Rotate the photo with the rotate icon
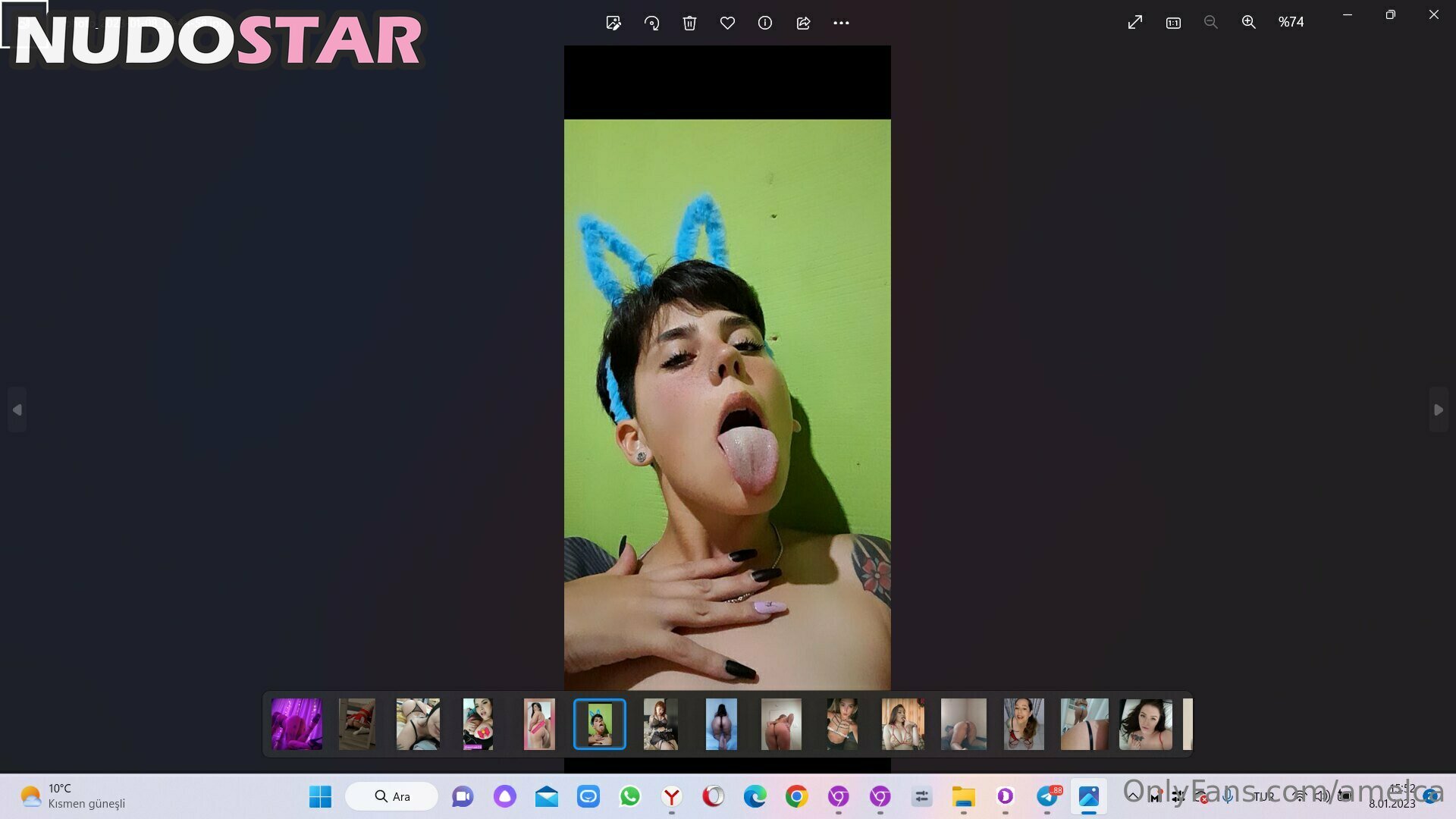 651,23
